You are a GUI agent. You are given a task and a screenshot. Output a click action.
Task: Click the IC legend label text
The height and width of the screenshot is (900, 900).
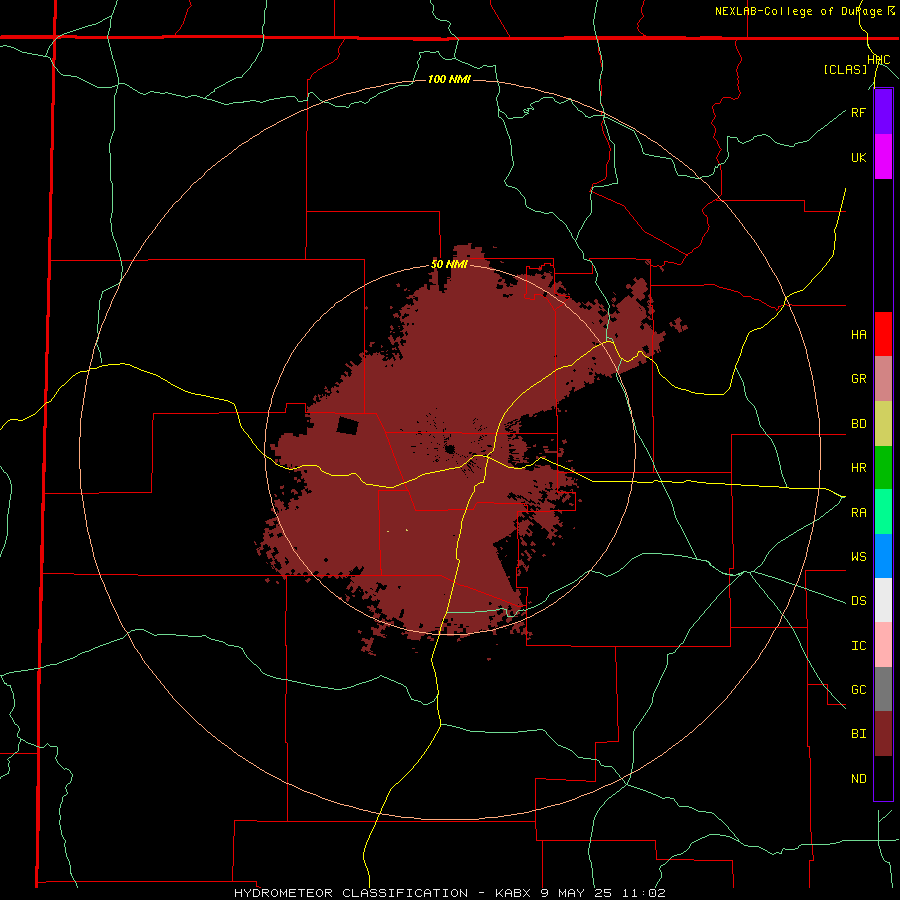pyautogui.click(x=858, y=646)
